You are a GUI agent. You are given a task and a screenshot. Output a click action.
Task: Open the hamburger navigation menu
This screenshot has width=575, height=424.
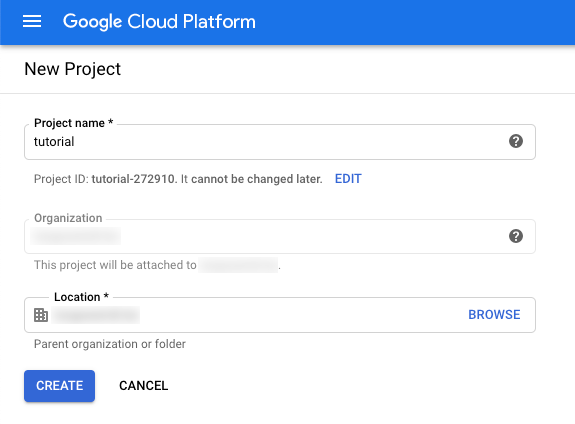coord(32,21)
